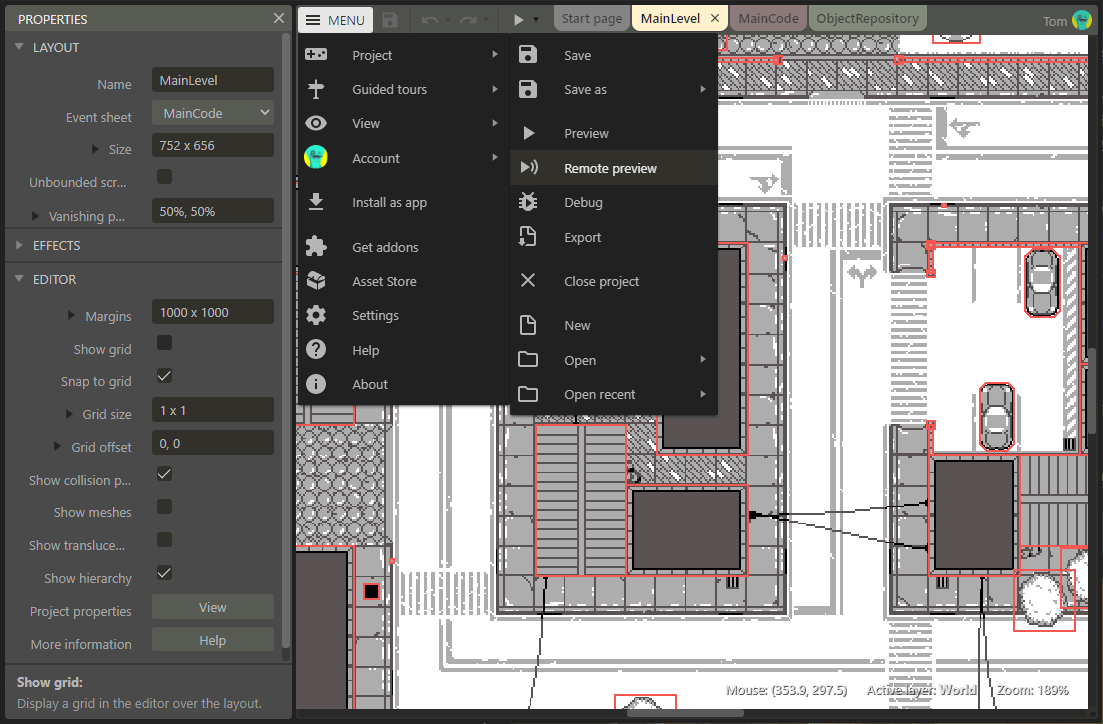Disable the Snap to grid checkbox
Image resolution: width=1103 pixels, height=724 pixels.
(165, 376)
